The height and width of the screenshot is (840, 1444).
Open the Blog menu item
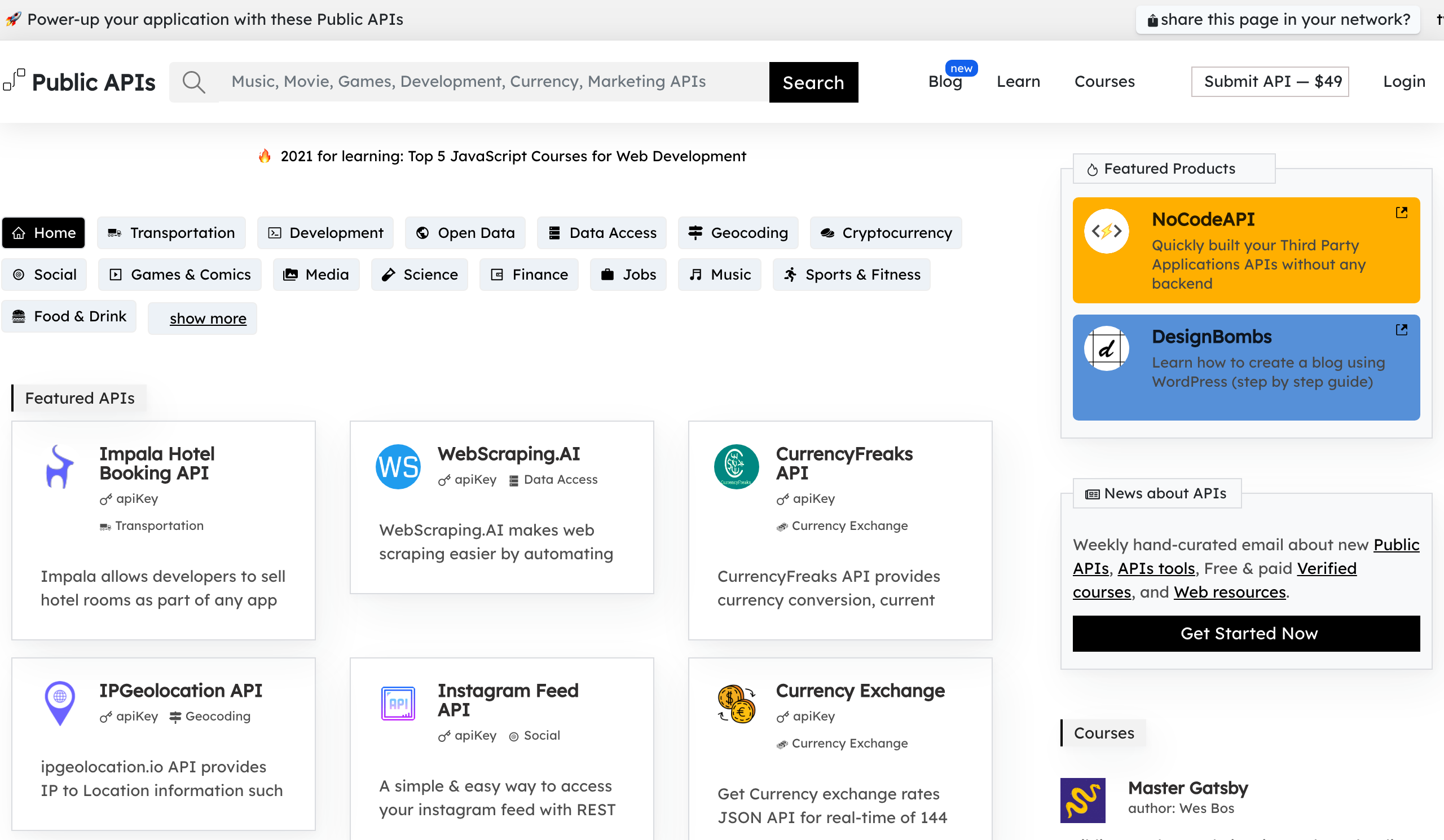[944, 81]
